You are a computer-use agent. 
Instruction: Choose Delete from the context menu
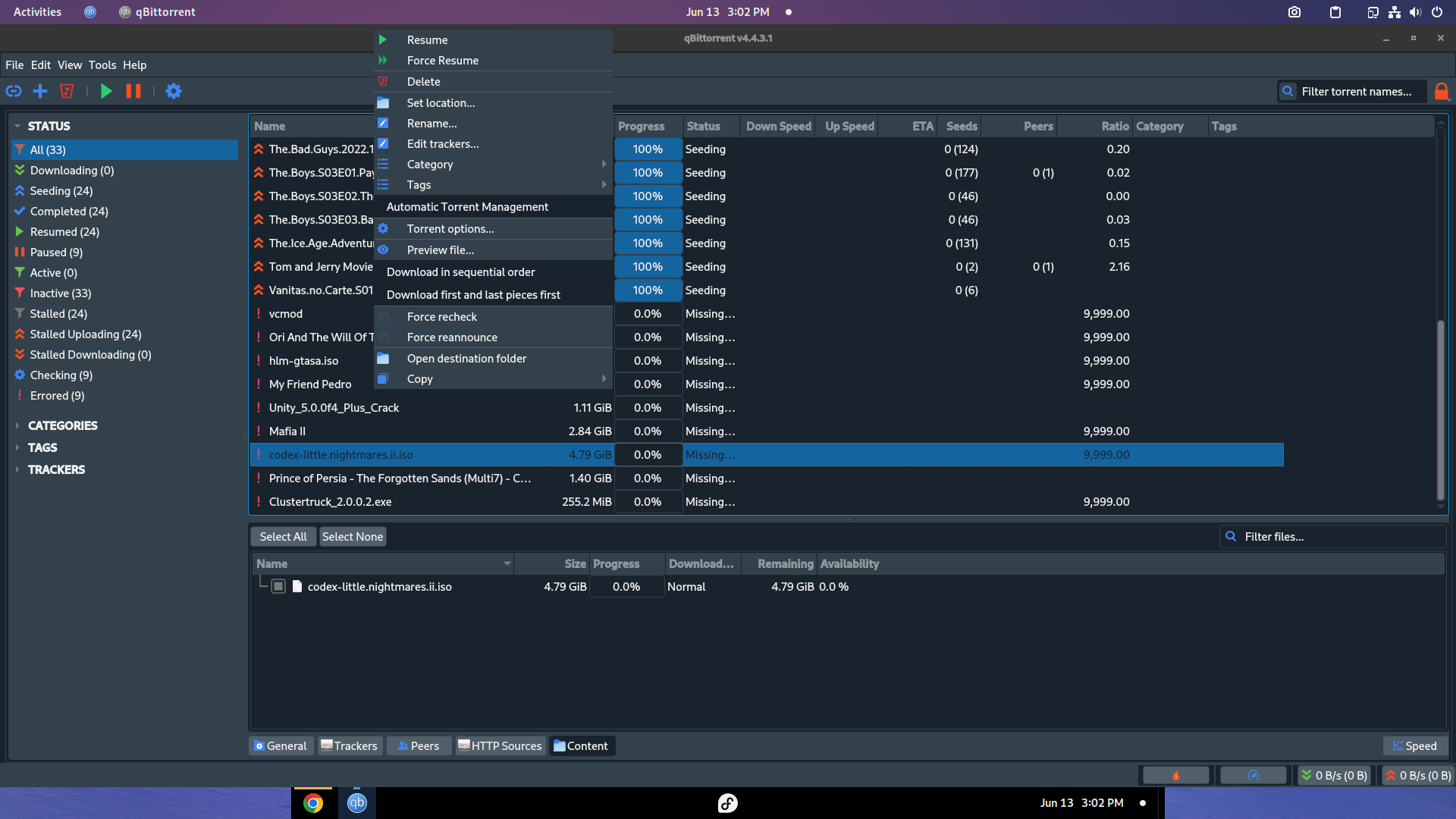(493, 82)
